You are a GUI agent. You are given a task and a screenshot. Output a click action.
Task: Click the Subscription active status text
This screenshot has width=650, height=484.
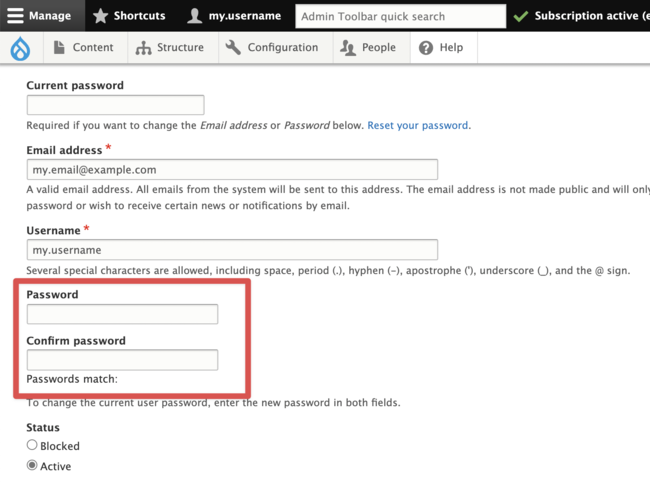(592, 16)
